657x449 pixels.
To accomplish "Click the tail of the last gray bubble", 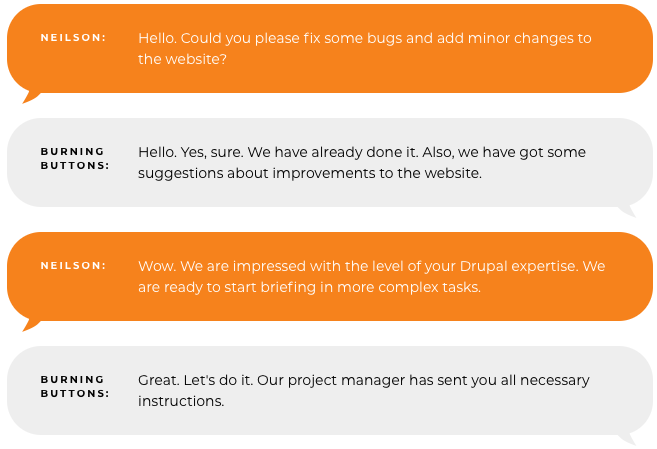I will tap(626, 438).
